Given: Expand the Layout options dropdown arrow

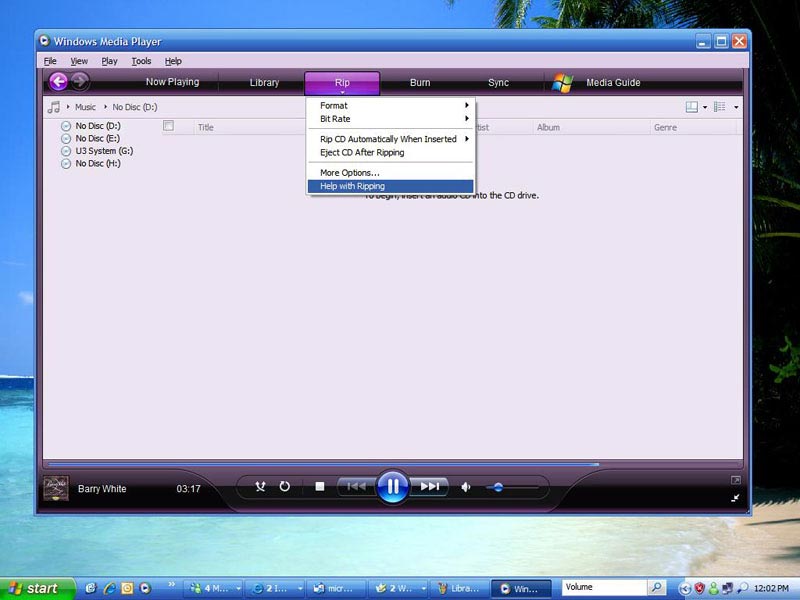Looking at the screenshot, I should click(x=705, y=107).
